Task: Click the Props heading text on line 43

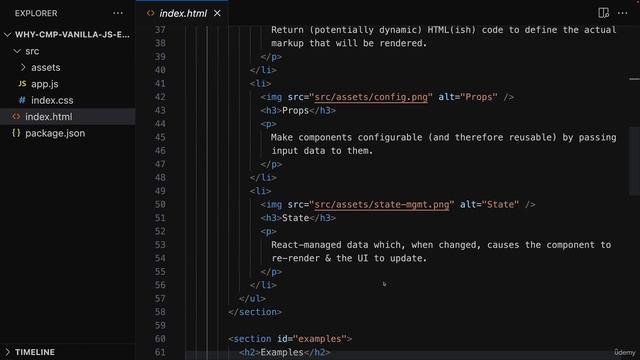Action: (x=296, y=111)
